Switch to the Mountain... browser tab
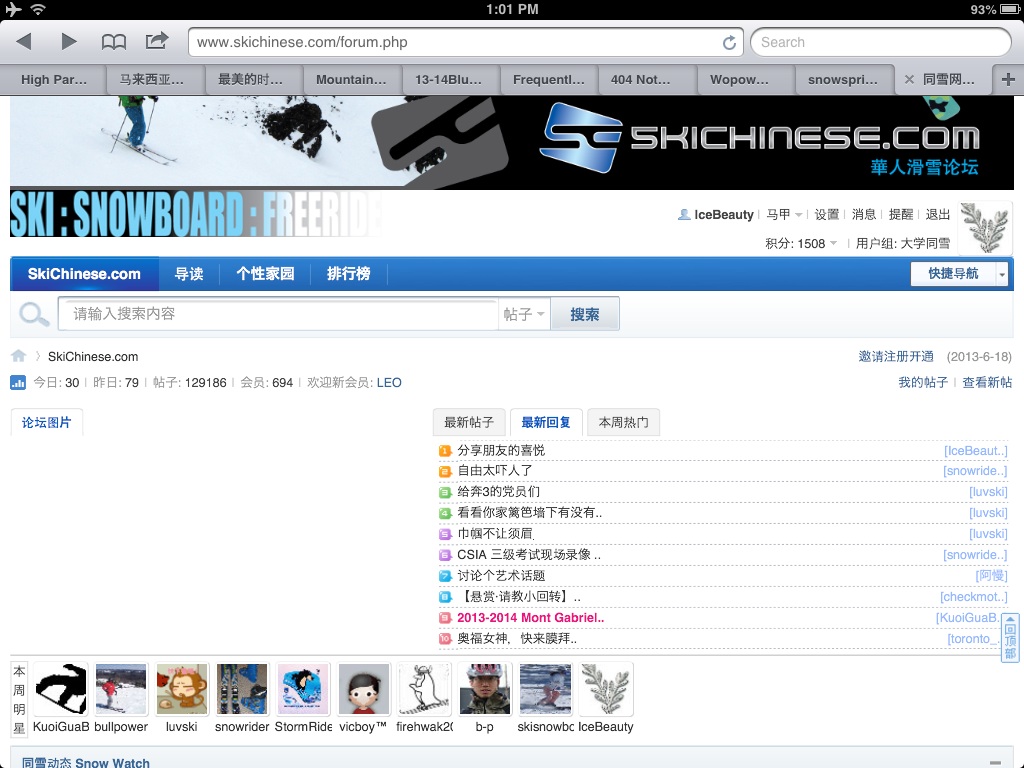The height and width of the screenshot is (768, 1024). [351, 80]
